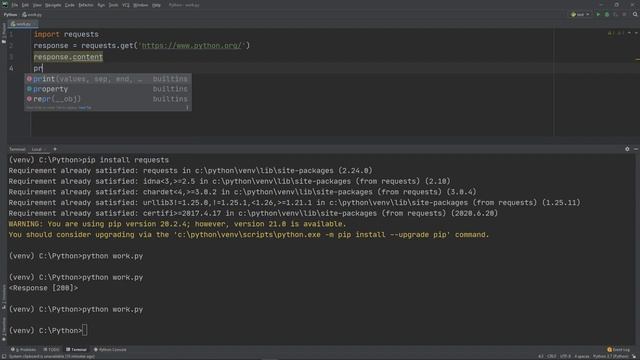Open the Edit menu
The image size is (640, 360).
click(25, 5)
